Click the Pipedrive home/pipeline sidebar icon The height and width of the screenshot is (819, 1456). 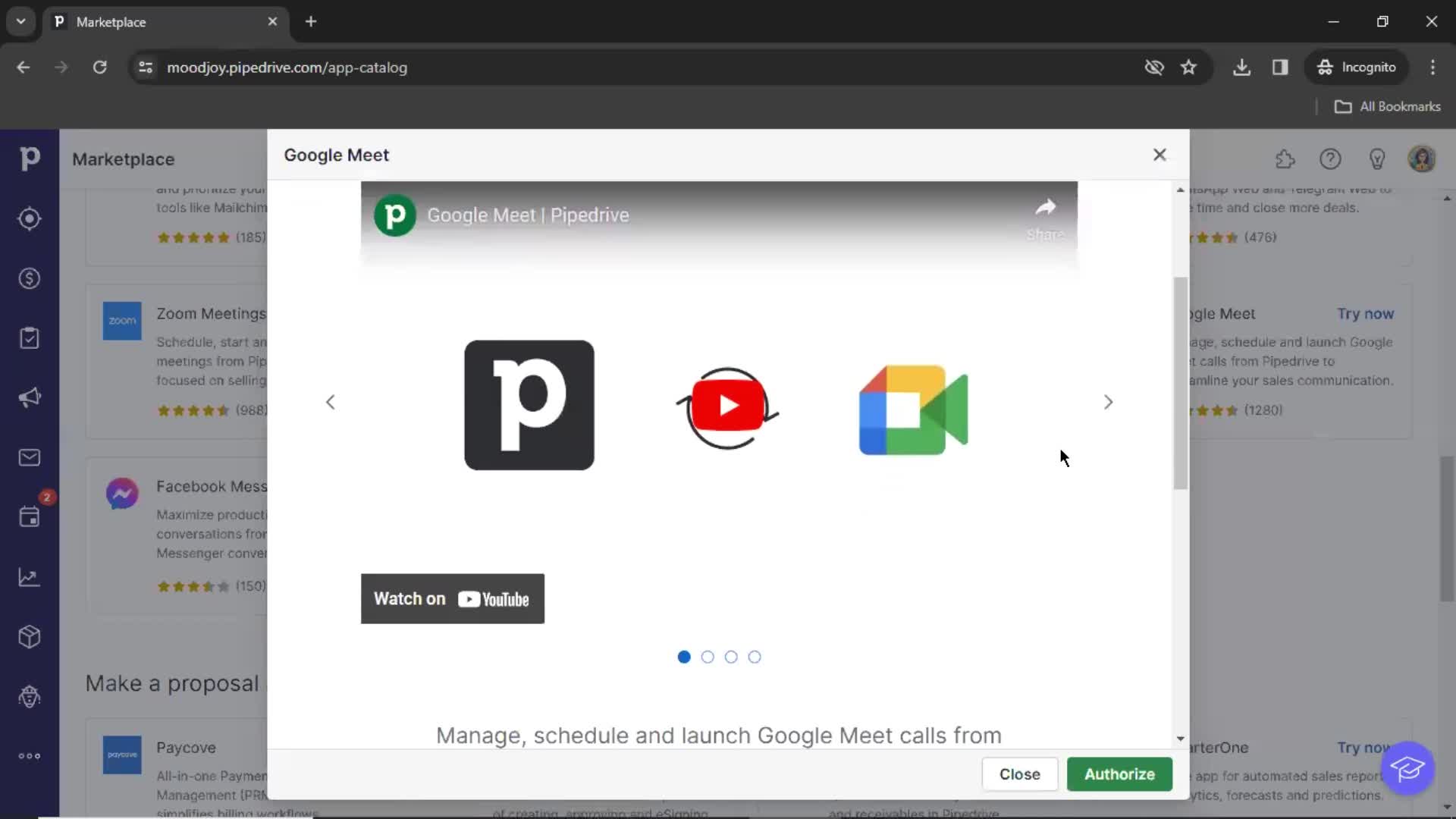click(x=29, y=158)
